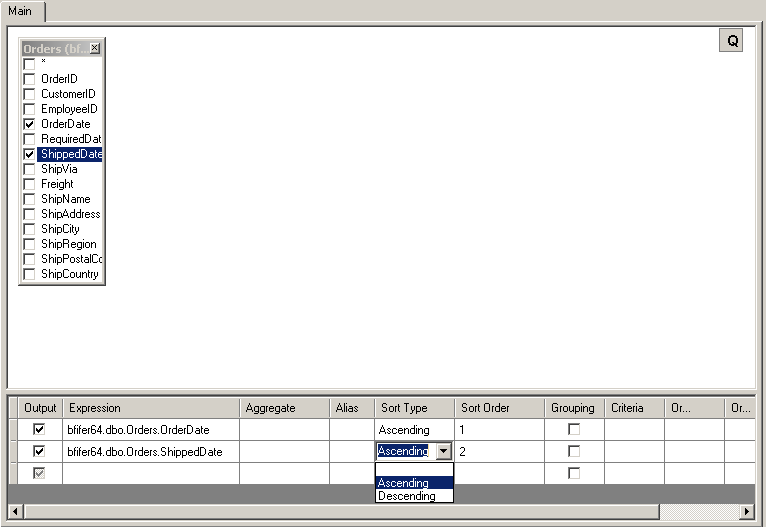The height and width of the screenshot is (527, 766).
Task: Switch to the Main tab
Action: click(x=21, y=9)
